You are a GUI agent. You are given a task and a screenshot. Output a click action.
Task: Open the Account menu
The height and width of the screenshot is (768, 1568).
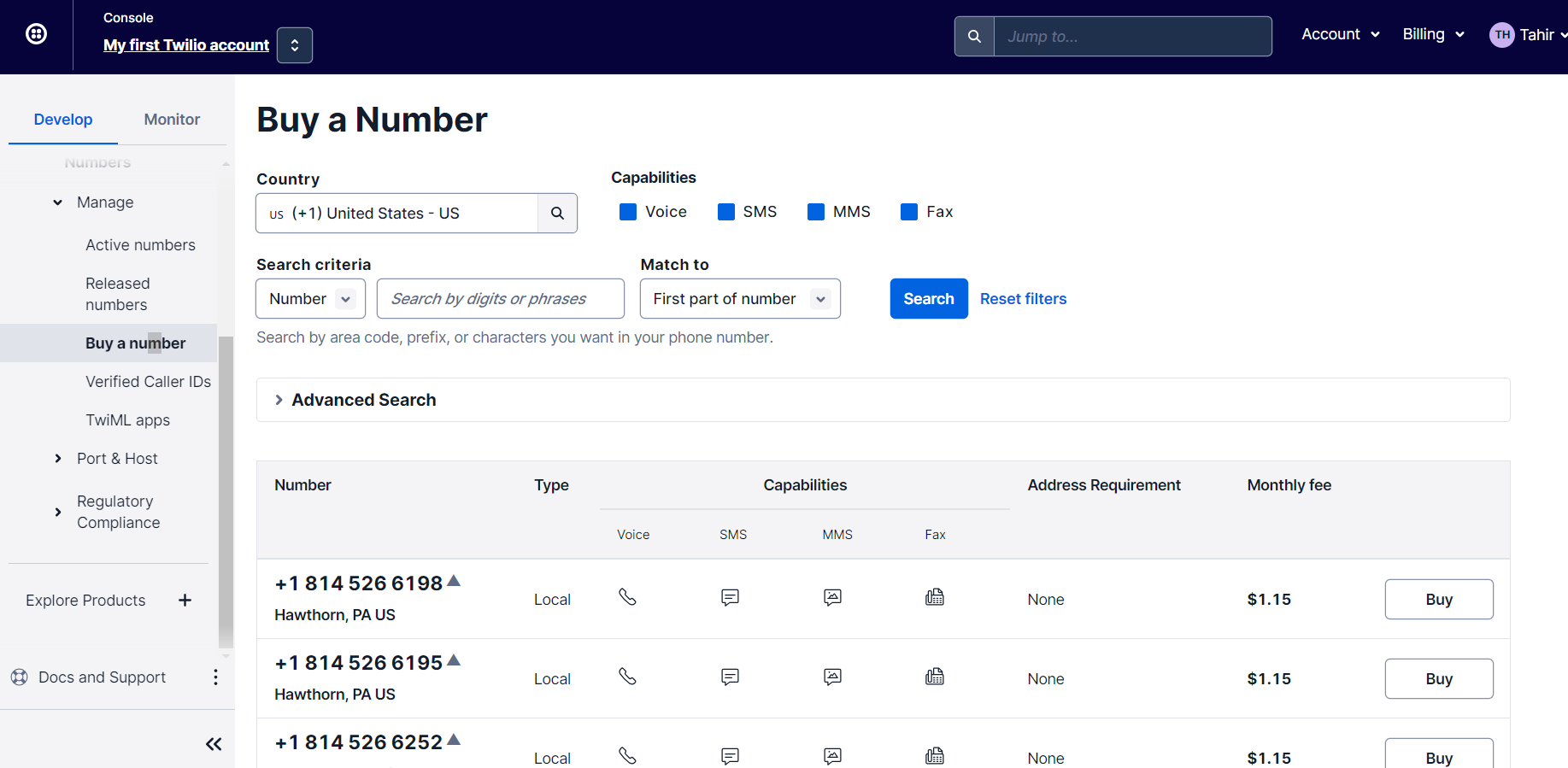tap(1341, 34)
